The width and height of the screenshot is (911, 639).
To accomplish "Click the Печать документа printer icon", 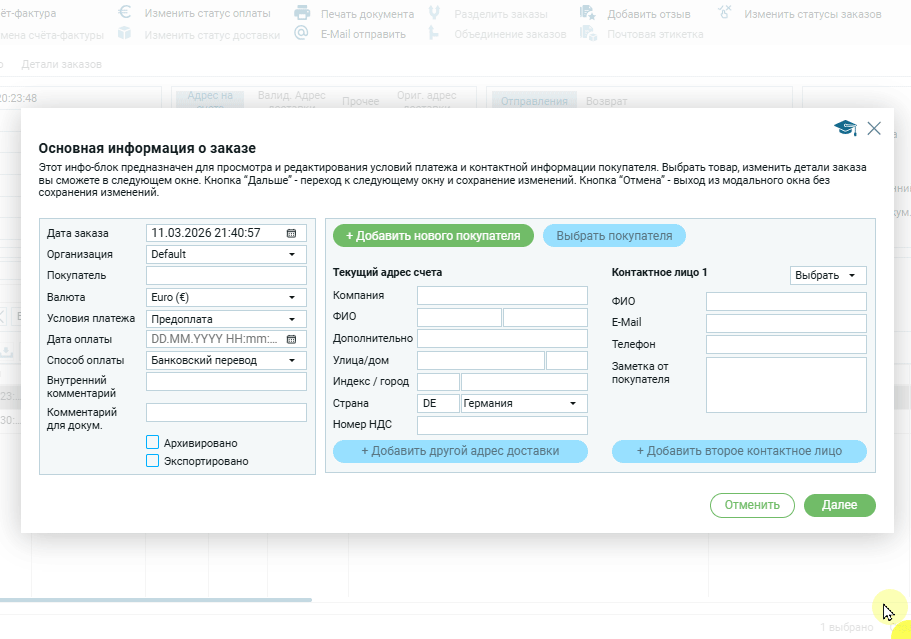I will click(302, 14).
